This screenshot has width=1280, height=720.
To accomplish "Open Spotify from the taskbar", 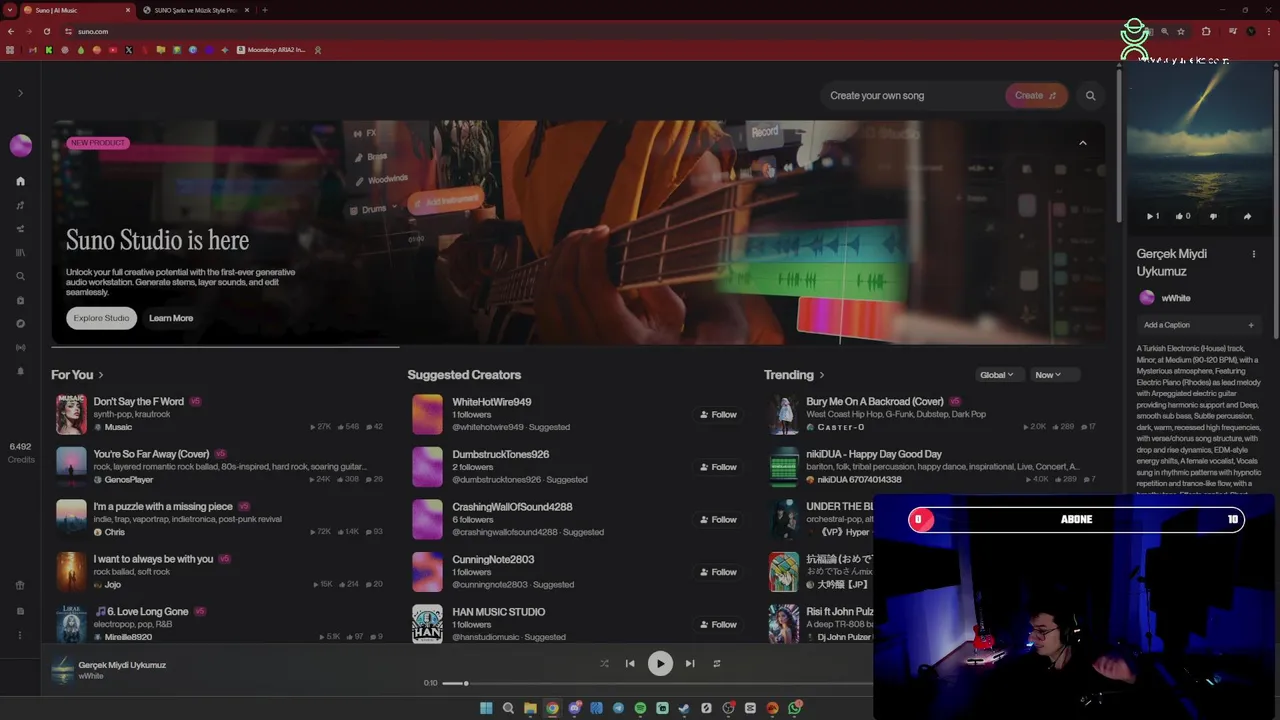I will [640, 708].
